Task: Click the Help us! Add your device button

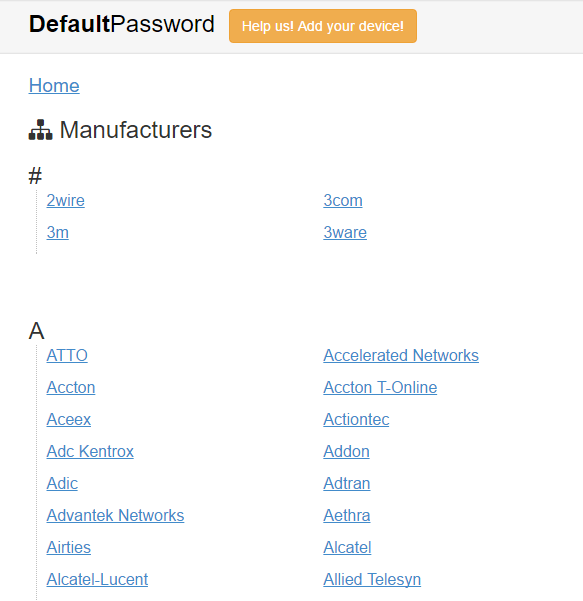Action: coord(323,26)
